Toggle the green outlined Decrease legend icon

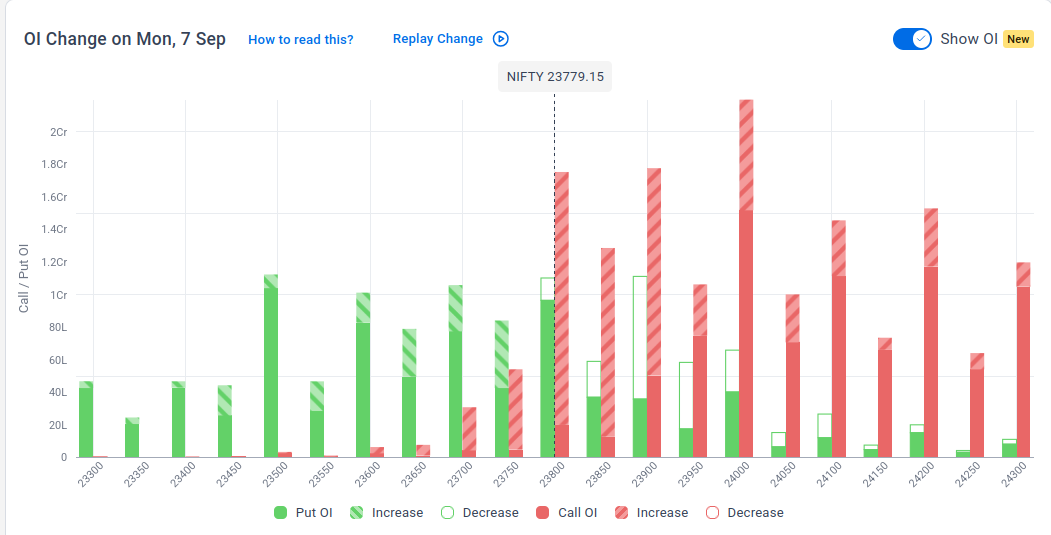click(448, 513)
